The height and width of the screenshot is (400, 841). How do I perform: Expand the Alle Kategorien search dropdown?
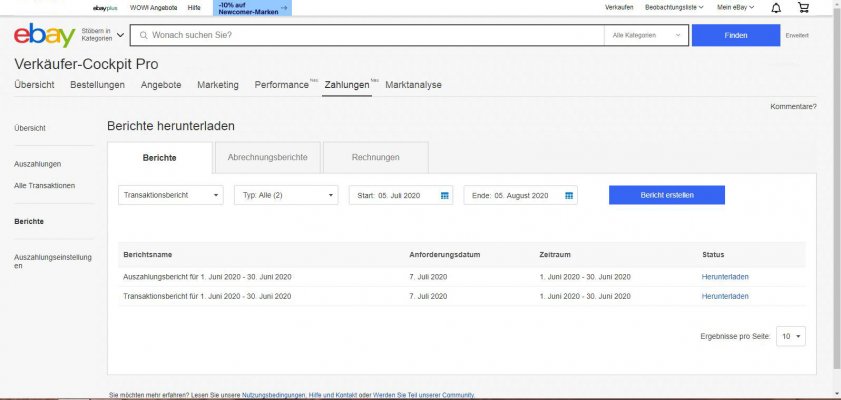646,36
